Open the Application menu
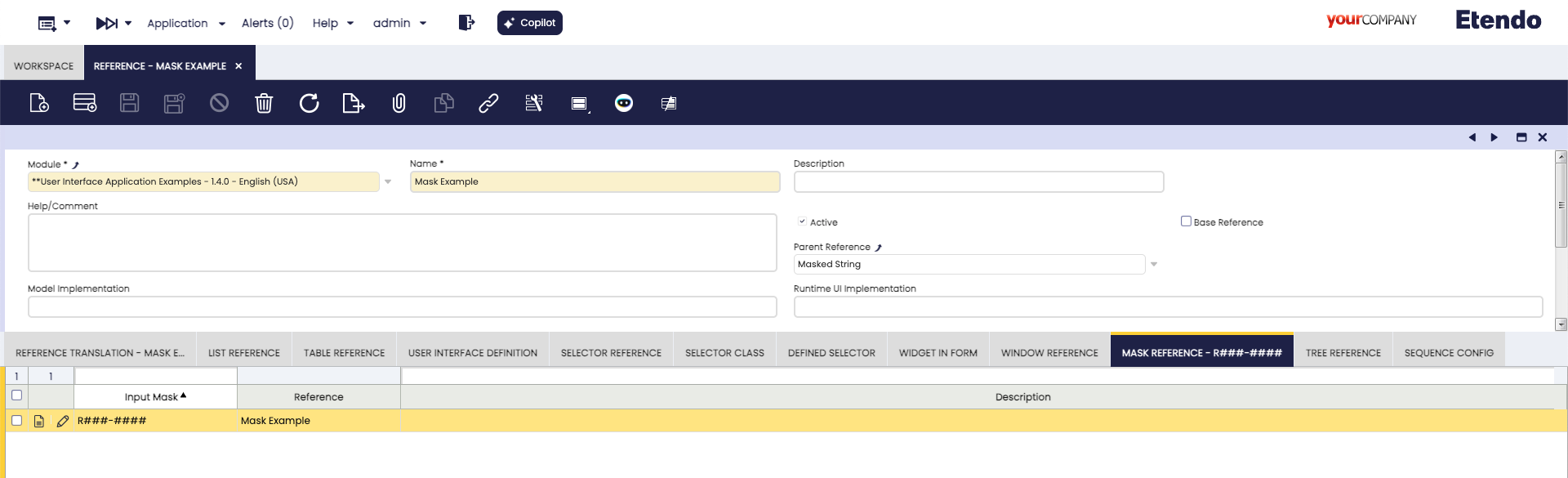This screenshot has width=1568, height=478. pos(185,23)
